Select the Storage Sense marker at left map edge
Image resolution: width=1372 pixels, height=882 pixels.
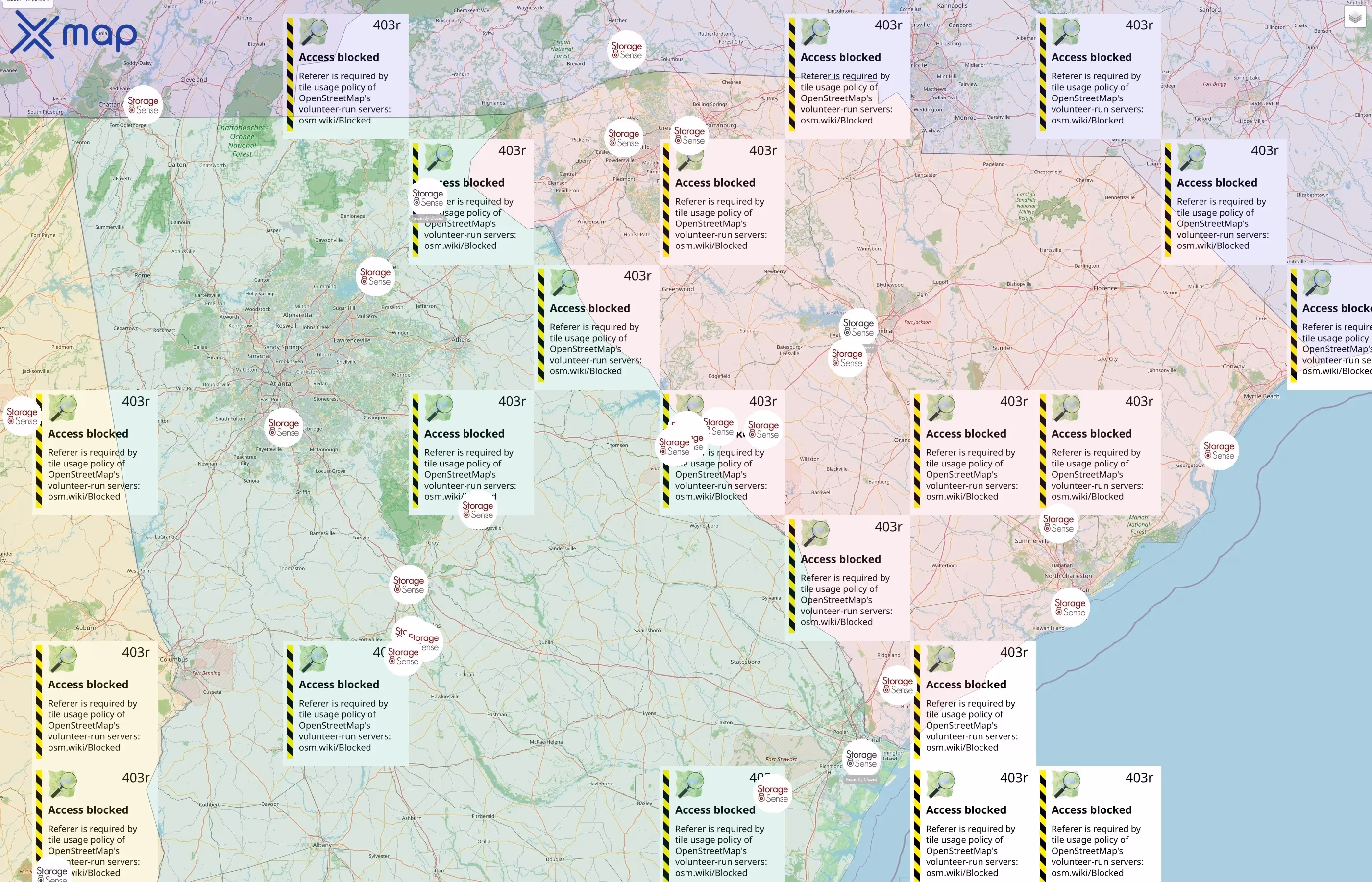coord(22,416)
